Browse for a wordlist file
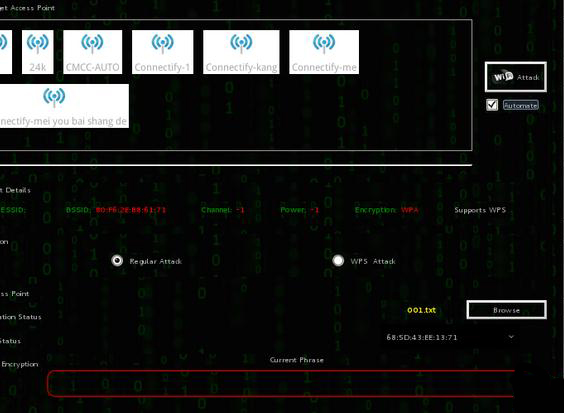 click(506, 310)
